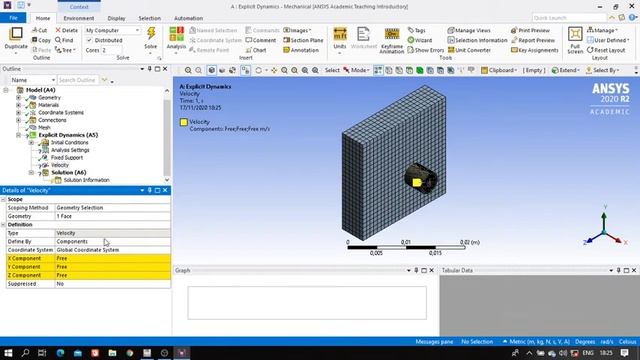Screen dimensions: 640x360
Task: Switch to the Selection tab
Action: coord(149,18)
